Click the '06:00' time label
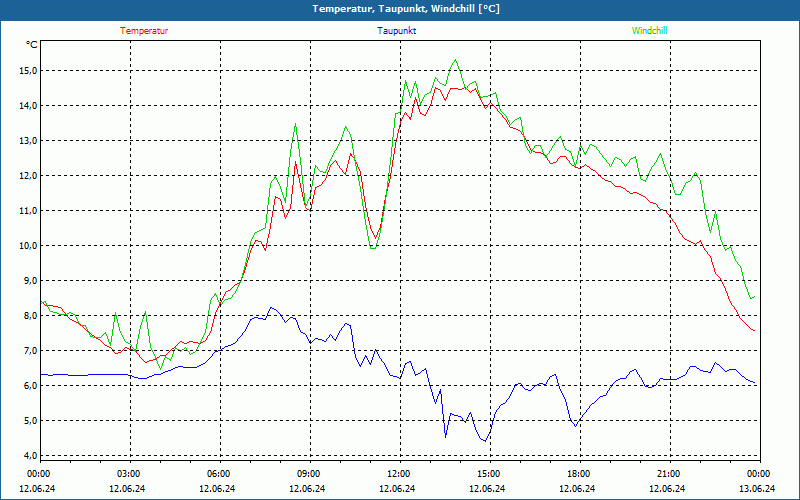The height and width of the screenshot is (500, 800). pos(218,474)
